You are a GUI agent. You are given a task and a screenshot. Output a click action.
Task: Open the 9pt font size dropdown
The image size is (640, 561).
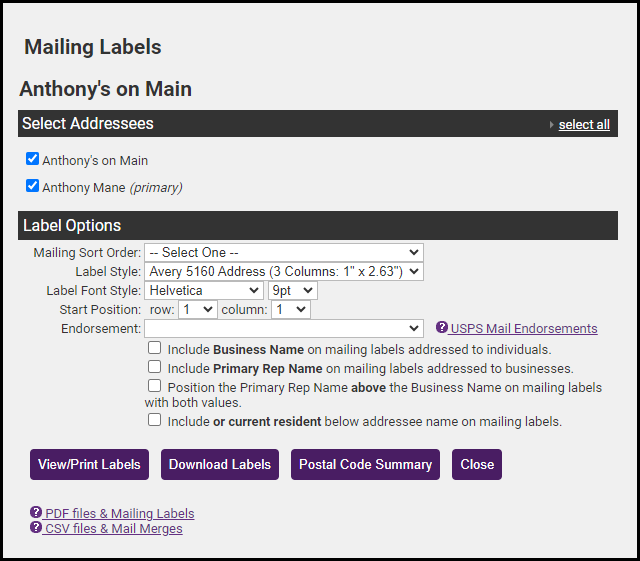(292, 291)
